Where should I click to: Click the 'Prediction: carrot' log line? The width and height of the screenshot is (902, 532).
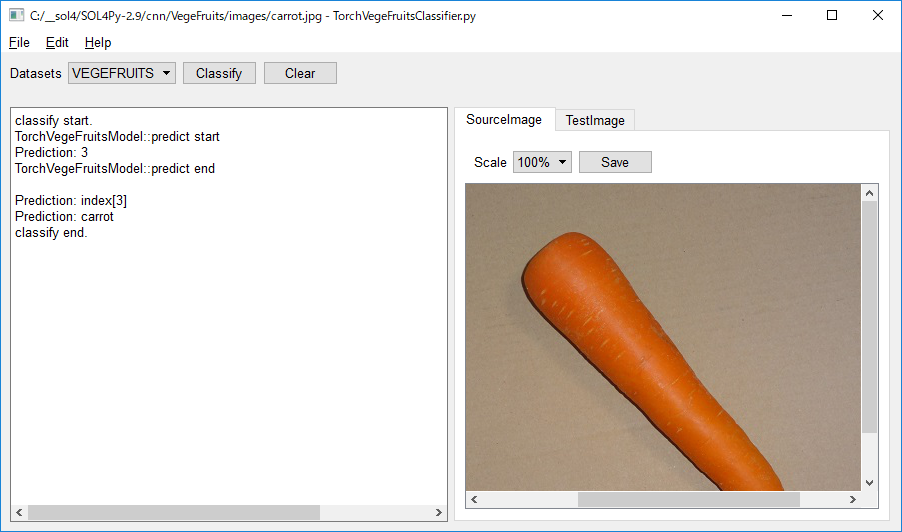coord(64,217)
